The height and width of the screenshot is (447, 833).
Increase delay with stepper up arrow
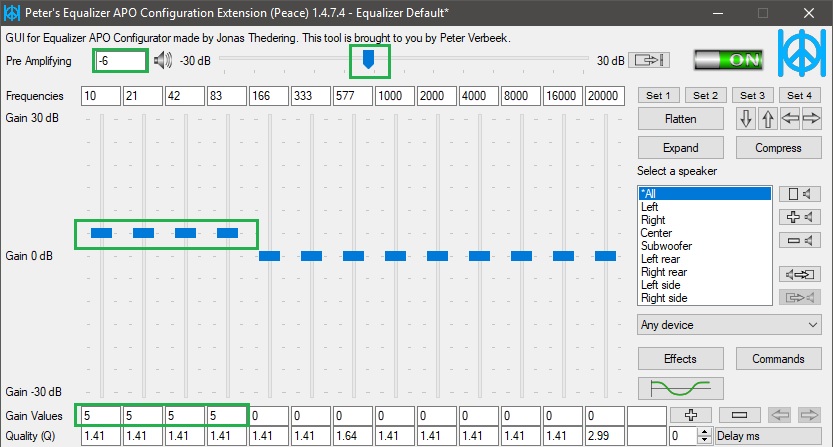click(704, 432)
